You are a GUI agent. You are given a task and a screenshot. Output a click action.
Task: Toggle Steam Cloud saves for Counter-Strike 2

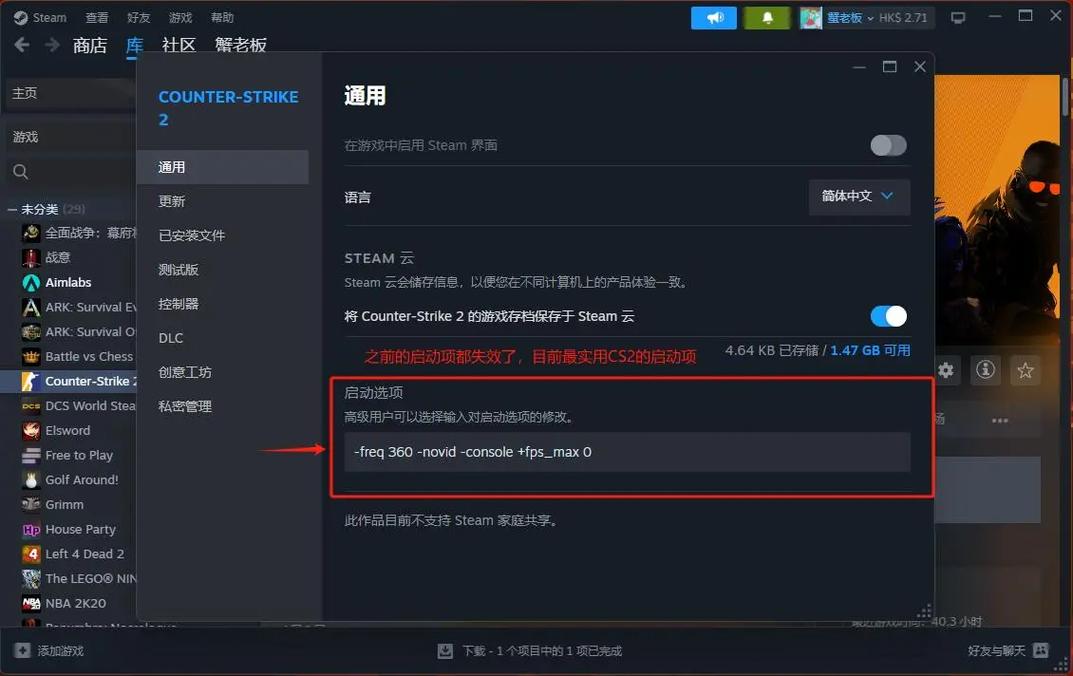click(888, 316)
